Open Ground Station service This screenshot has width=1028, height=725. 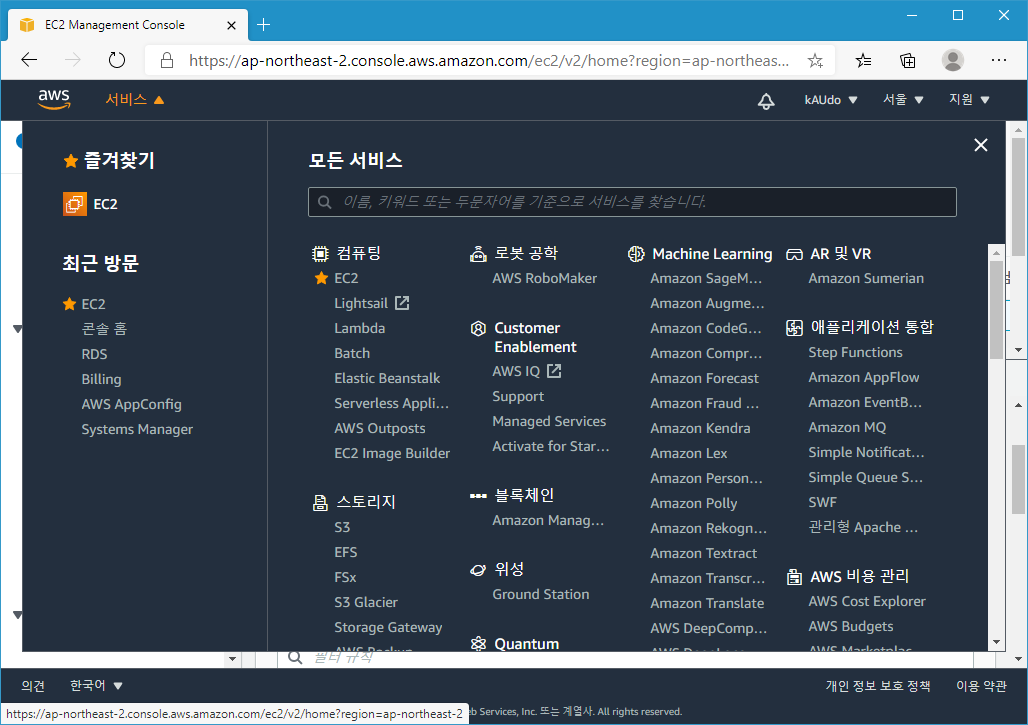(540, 595)
